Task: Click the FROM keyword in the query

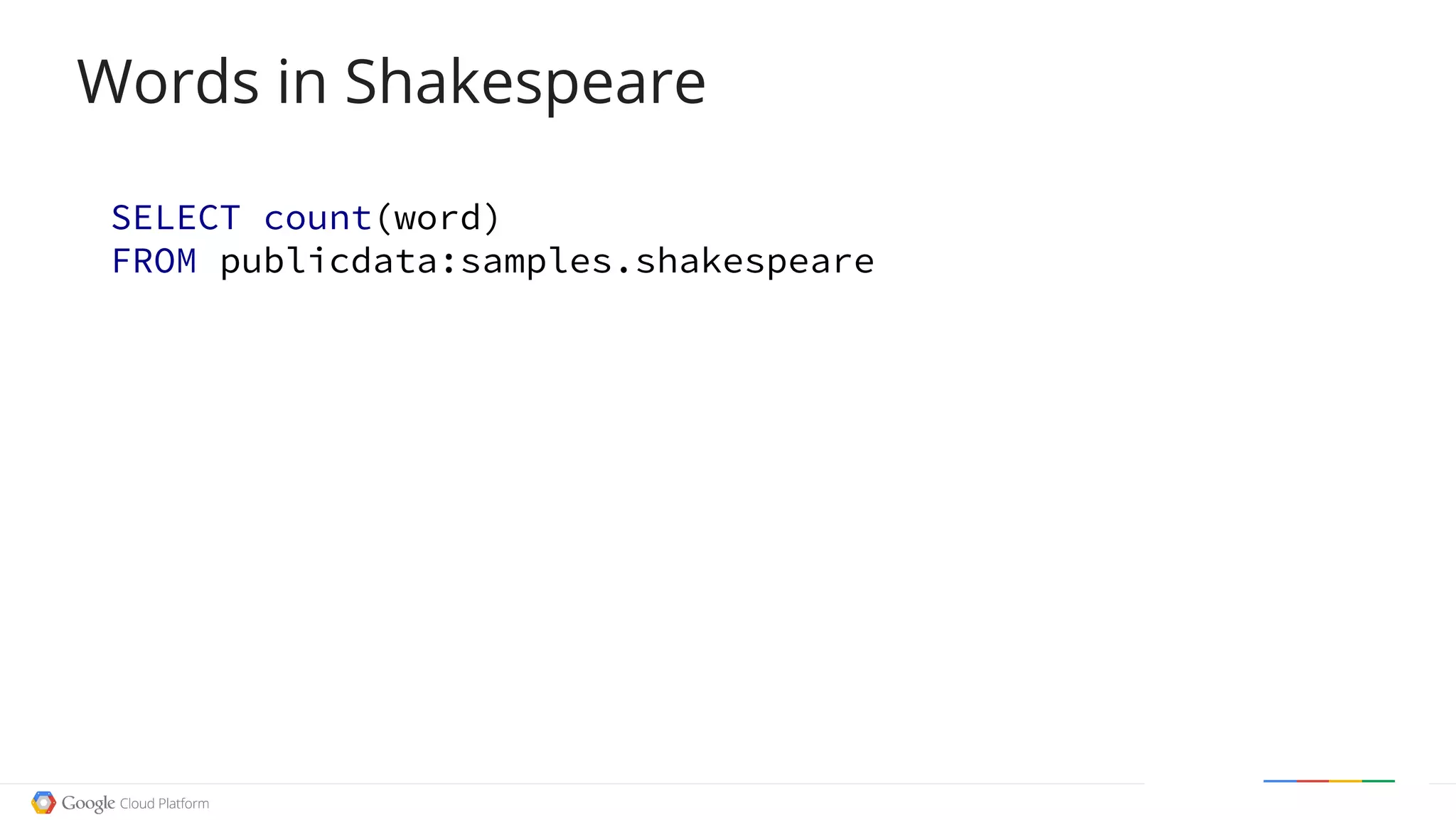Action: click(154, 261)
